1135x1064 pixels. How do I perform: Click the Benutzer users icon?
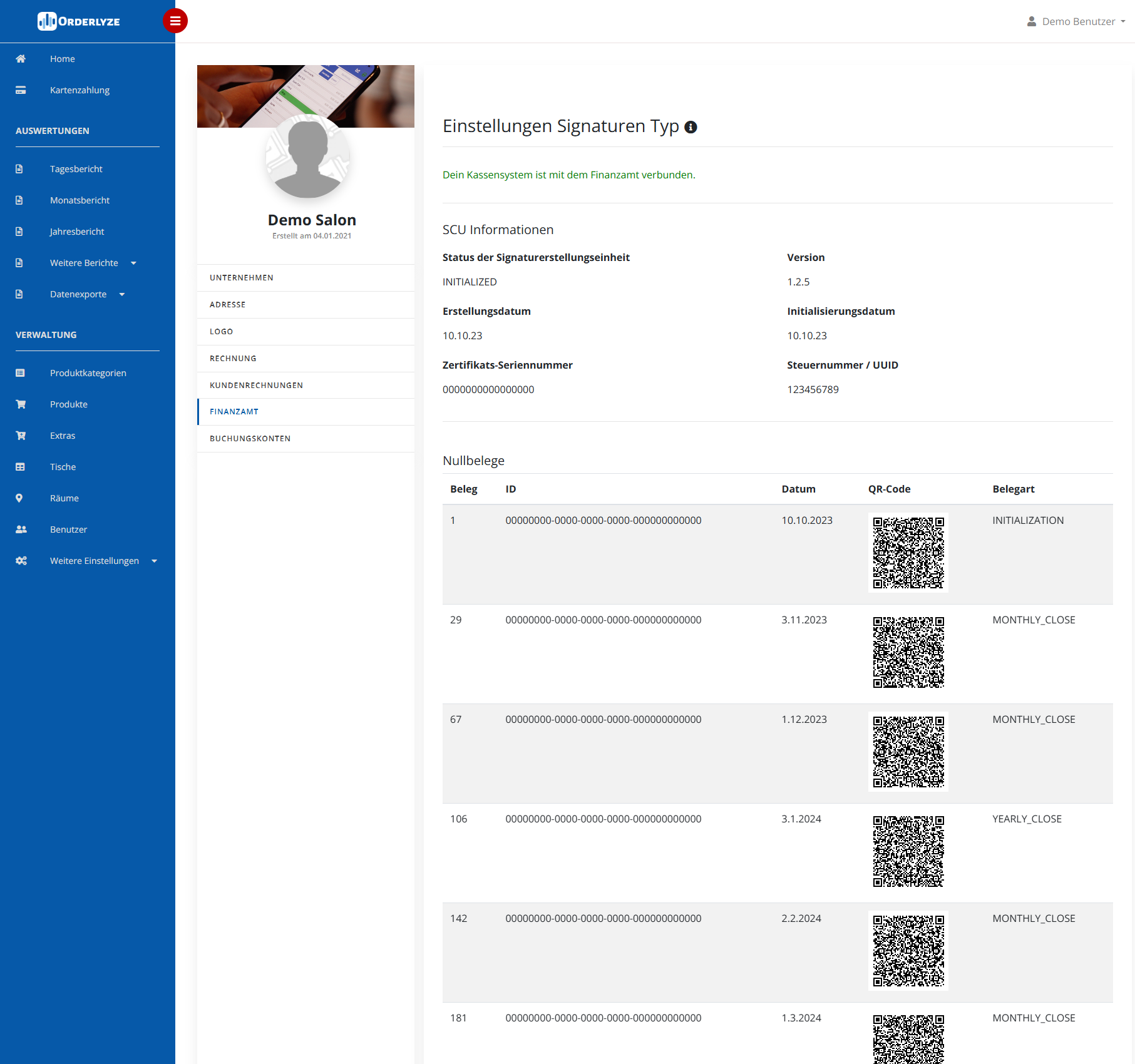coord(21,529)
